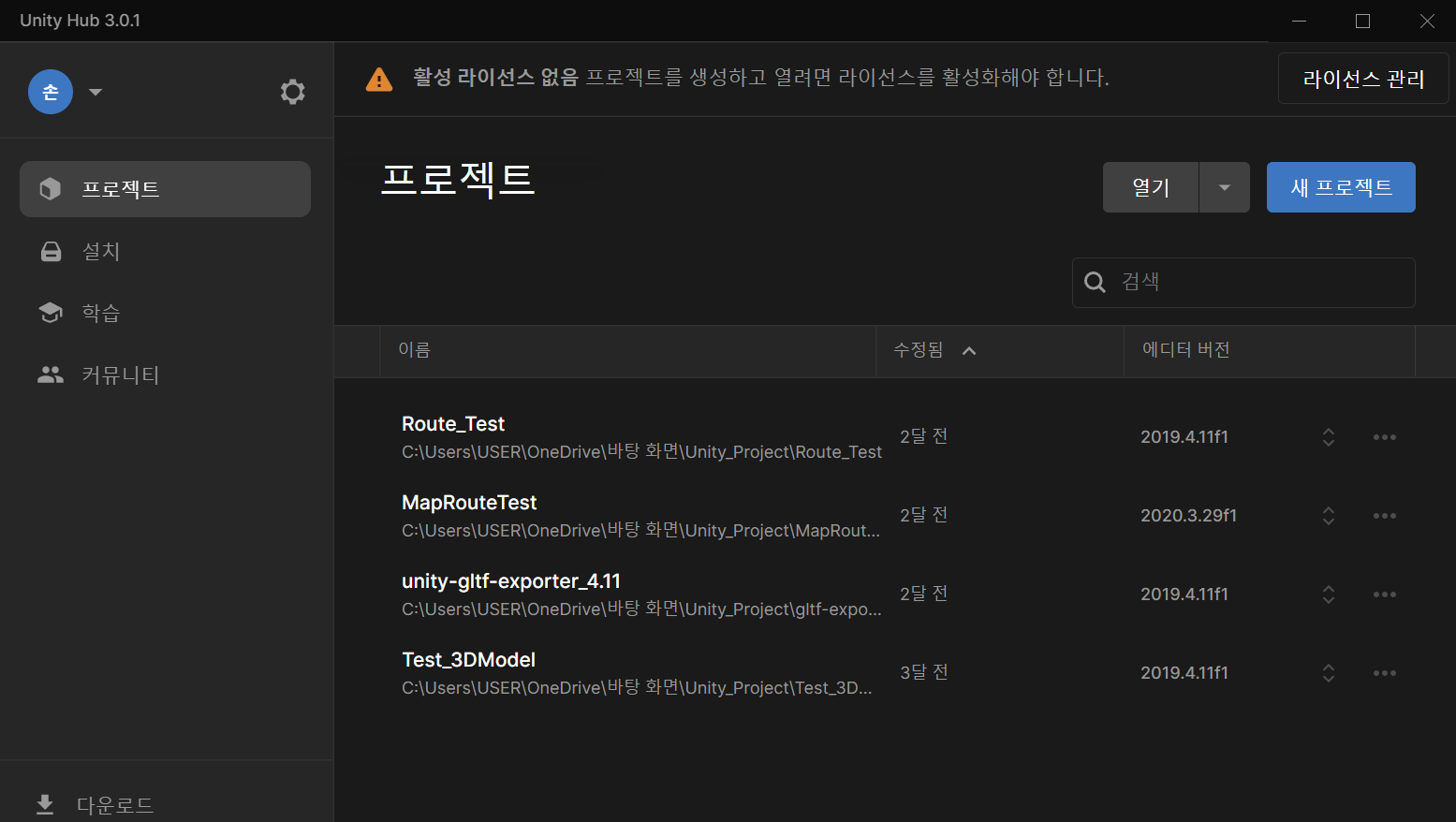This screenshot has height=822, width=1456.
Task: Click the 열기 button
Action: [1151, 187]
